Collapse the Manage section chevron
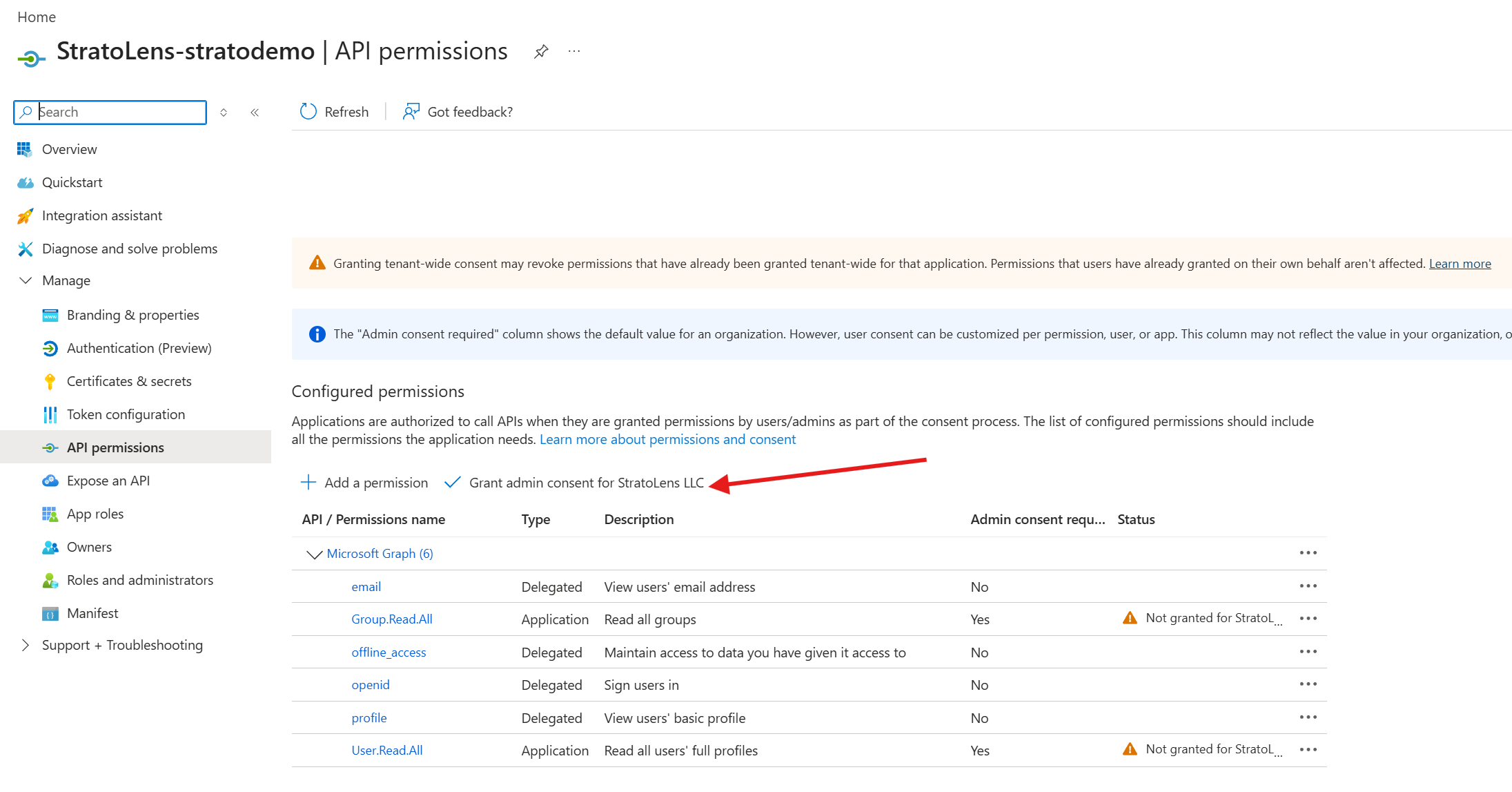Viewport: 1512px width, 792px height. (x=26, y=280)
